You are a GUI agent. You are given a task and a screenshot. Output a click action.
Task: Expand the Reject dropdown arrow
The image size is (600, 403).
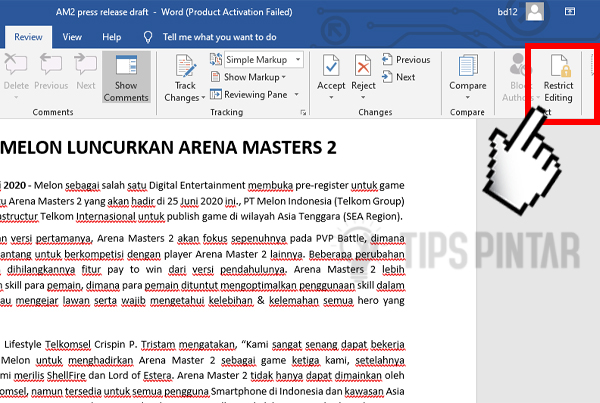[x=363, y=97]
